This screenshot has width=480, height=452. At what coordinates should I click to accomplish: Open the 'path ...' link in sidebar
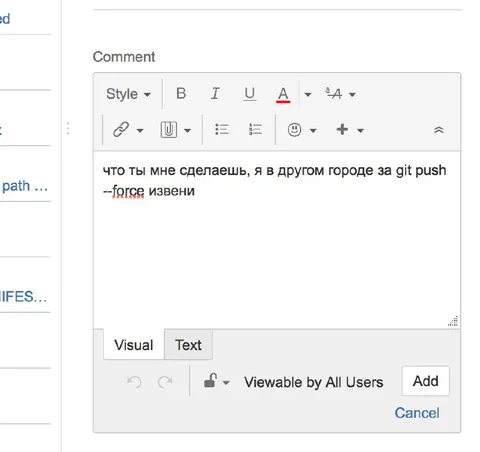click(25, 186)
